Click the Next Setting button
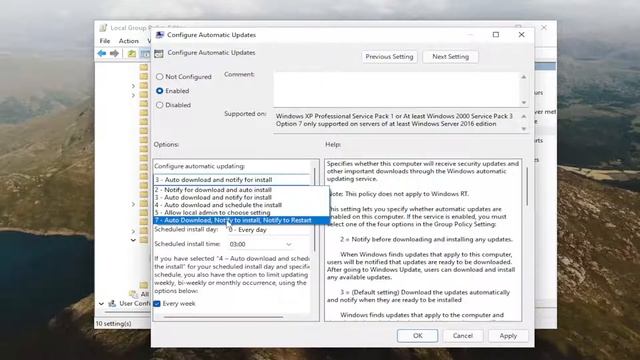The height and width of the screenshot is (360, 640). click(x=450, y=57)
